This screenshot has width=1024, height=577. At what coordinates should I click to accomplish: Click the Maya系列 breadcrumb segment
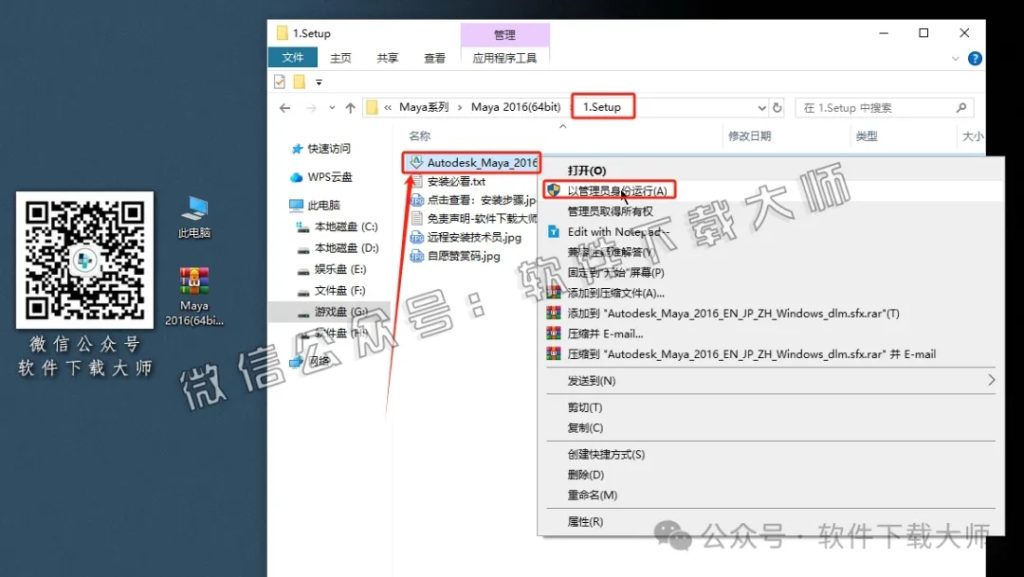pos(424,107)
